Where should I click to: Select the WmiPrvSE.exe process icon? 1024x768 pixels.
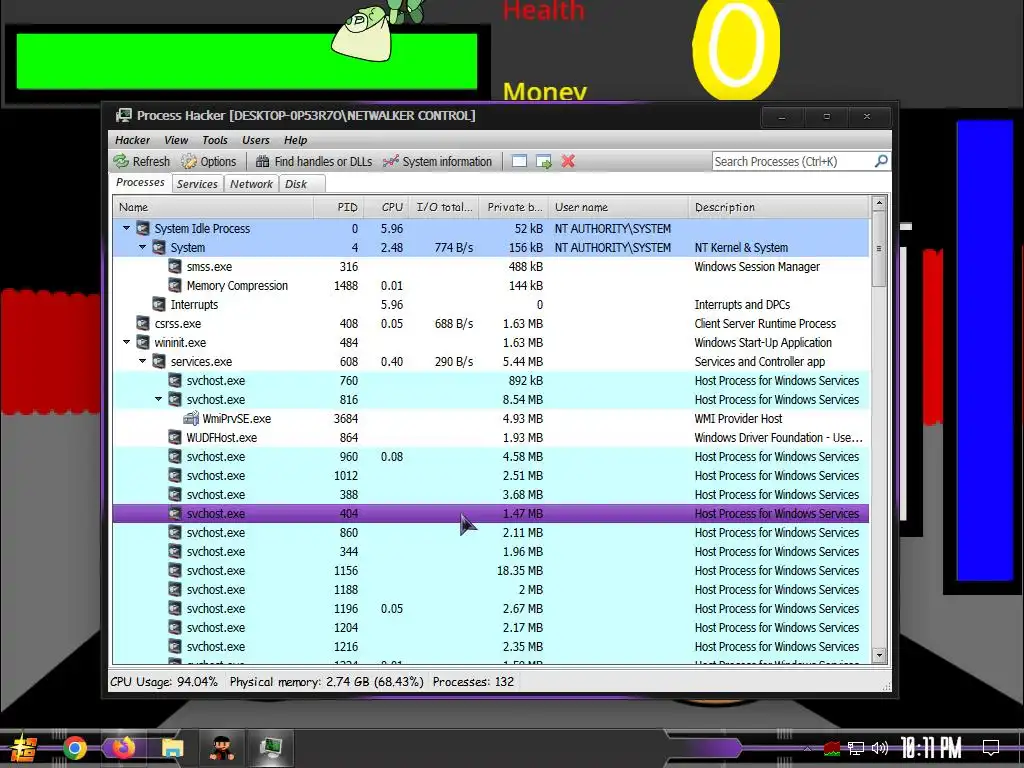pyautogui.click(x=191, y=419)
